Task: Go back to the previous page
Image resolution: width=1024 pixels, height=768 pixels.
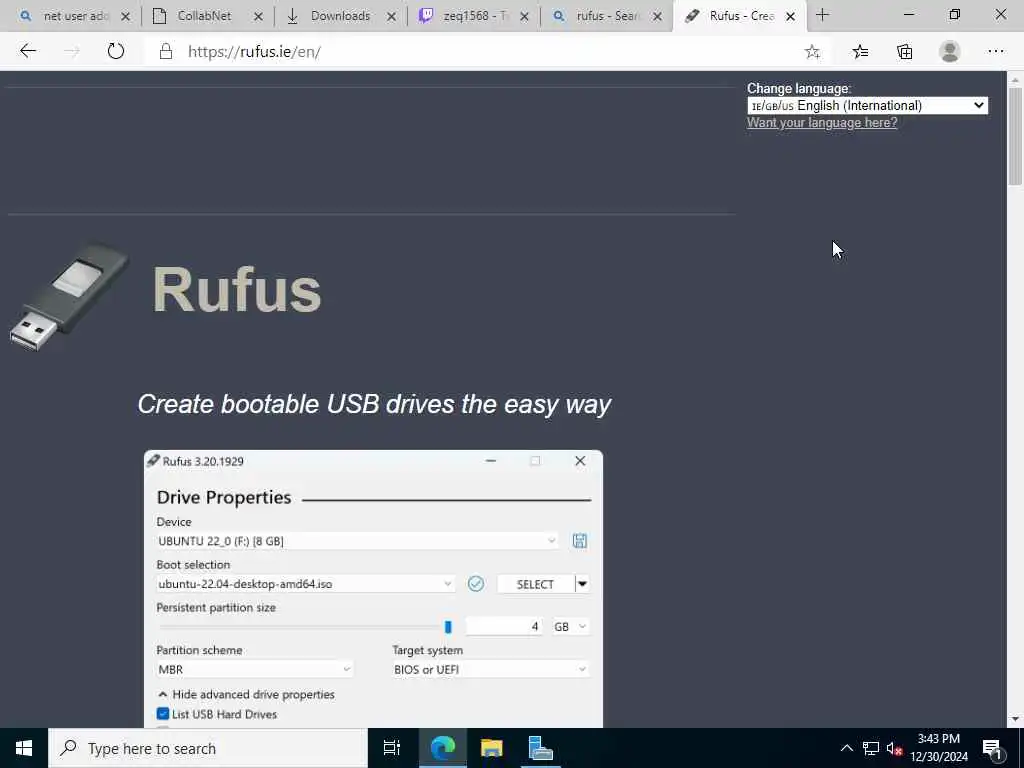Action: click(28, 51)
